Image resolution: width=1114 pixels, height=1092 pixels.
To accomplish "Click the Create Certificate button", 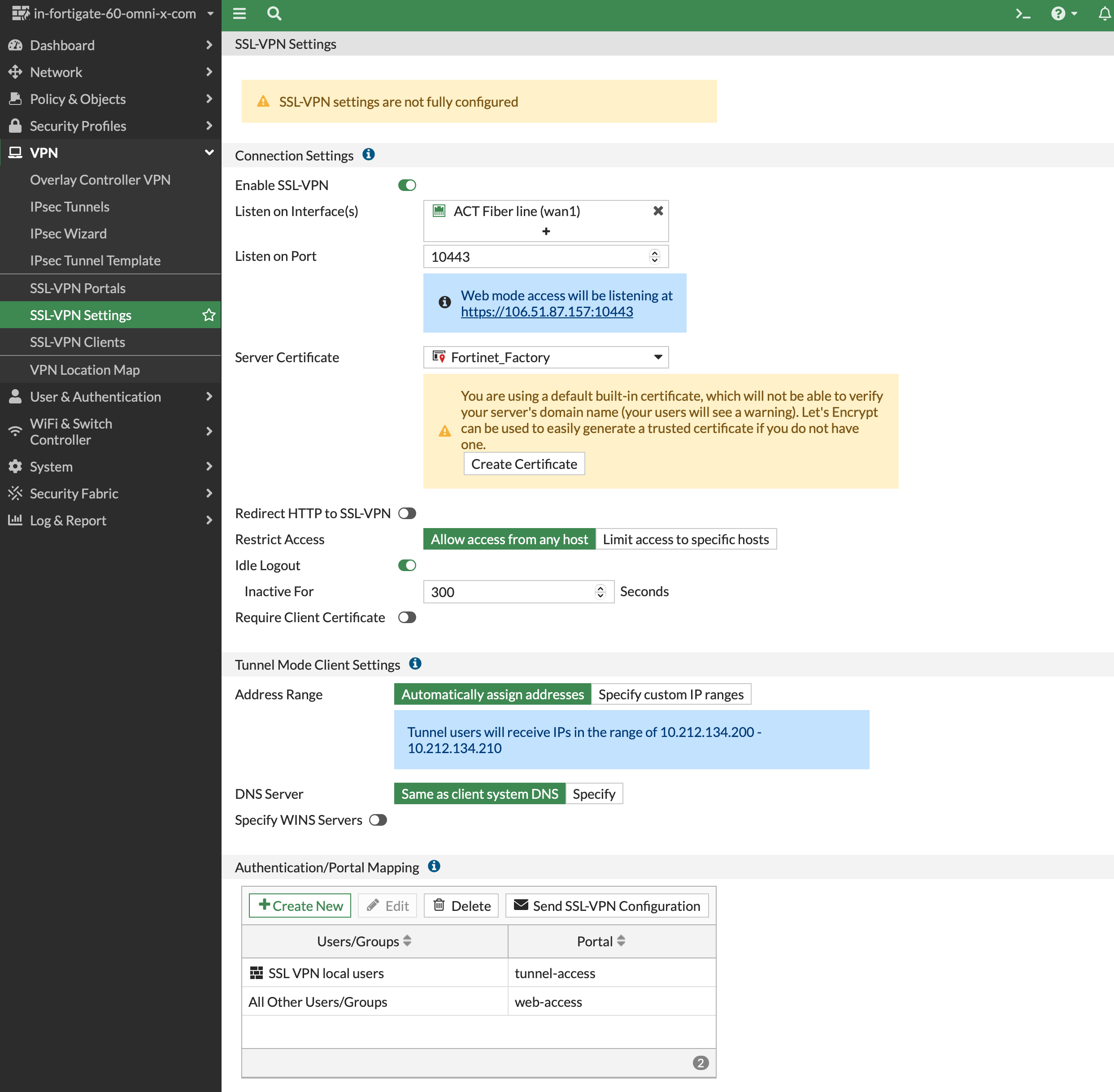I will click(524, 464).
